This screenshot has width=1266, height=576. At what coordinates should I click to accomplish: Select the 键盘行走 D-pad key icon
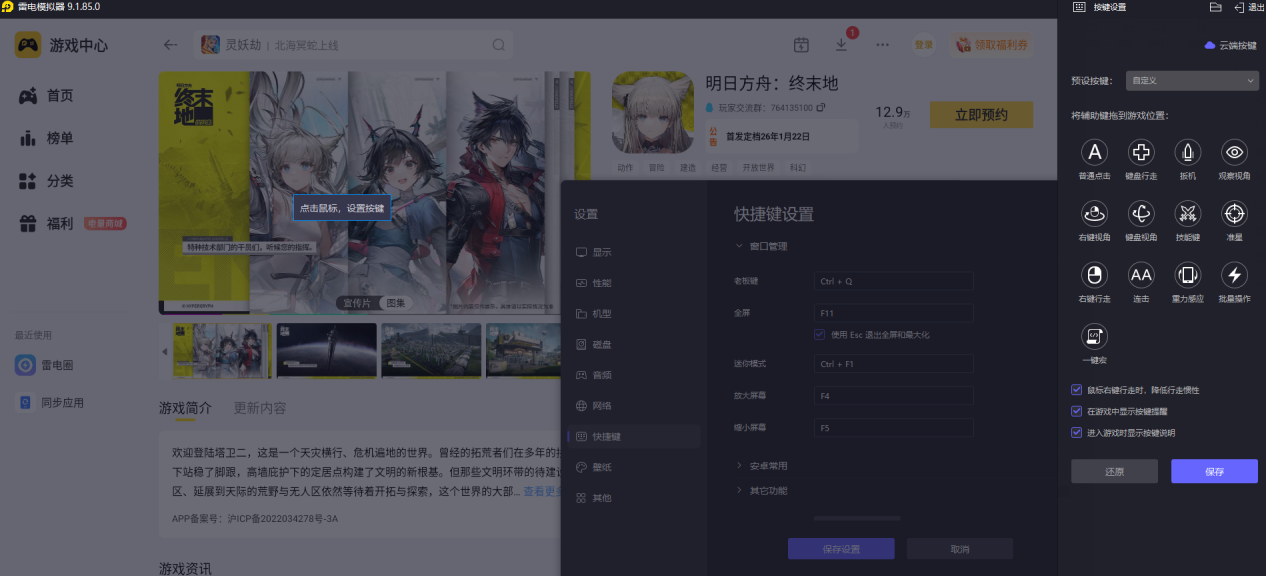pyautogui.click(x=1141, y=152)
